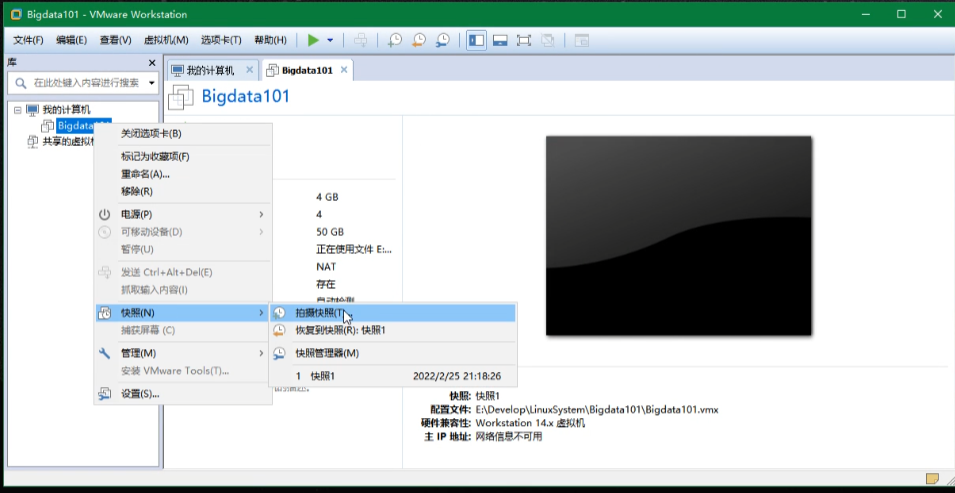
Task: Click the take snapshot toolbar icon
Action: (395, 40)
